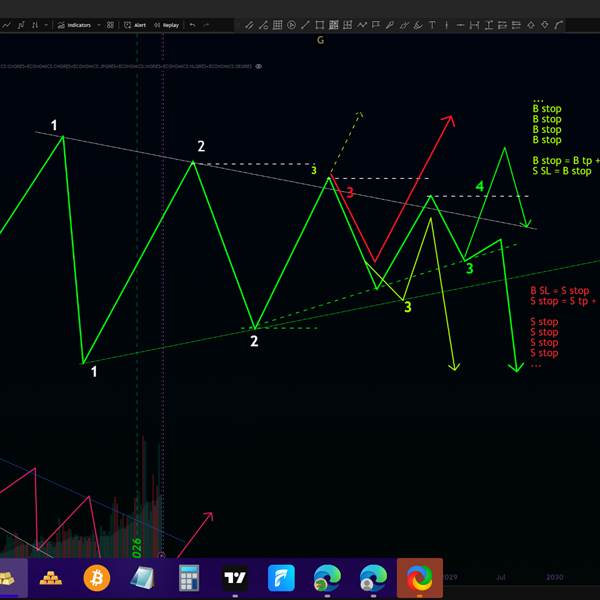
Task: Select the flag mark tool
Action: pos(376,25)
